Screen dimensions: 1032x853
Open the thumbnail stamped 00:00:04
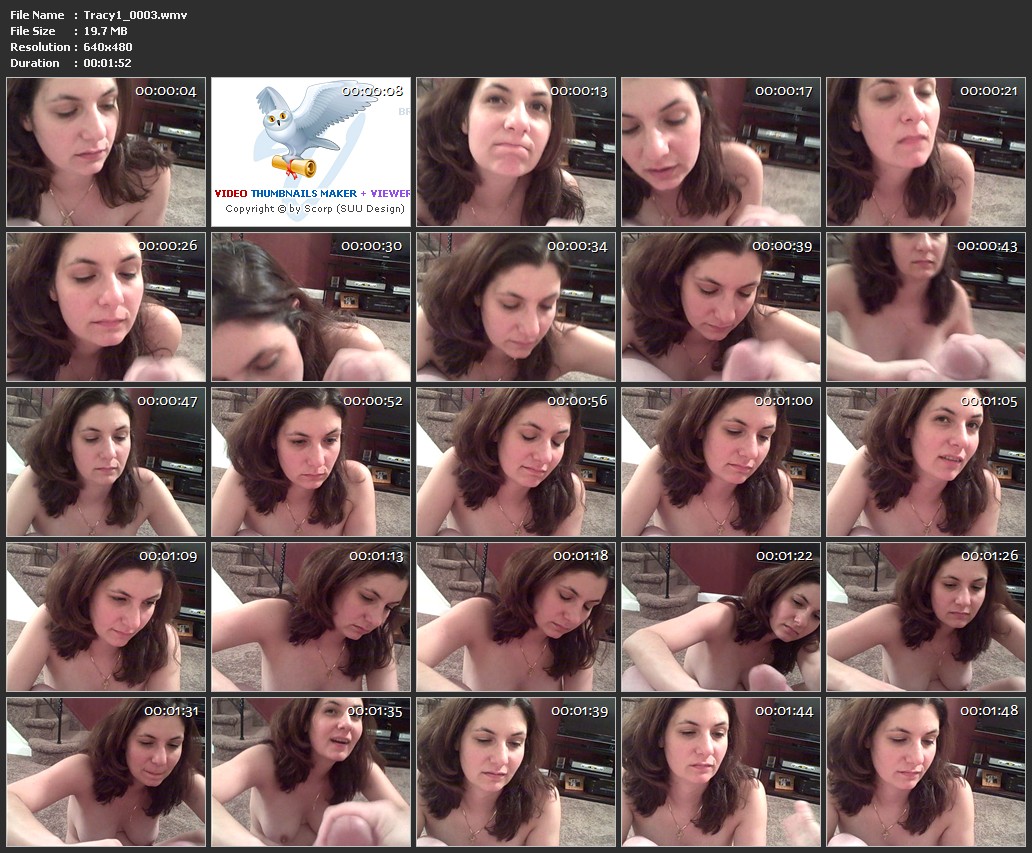[106, 152]
